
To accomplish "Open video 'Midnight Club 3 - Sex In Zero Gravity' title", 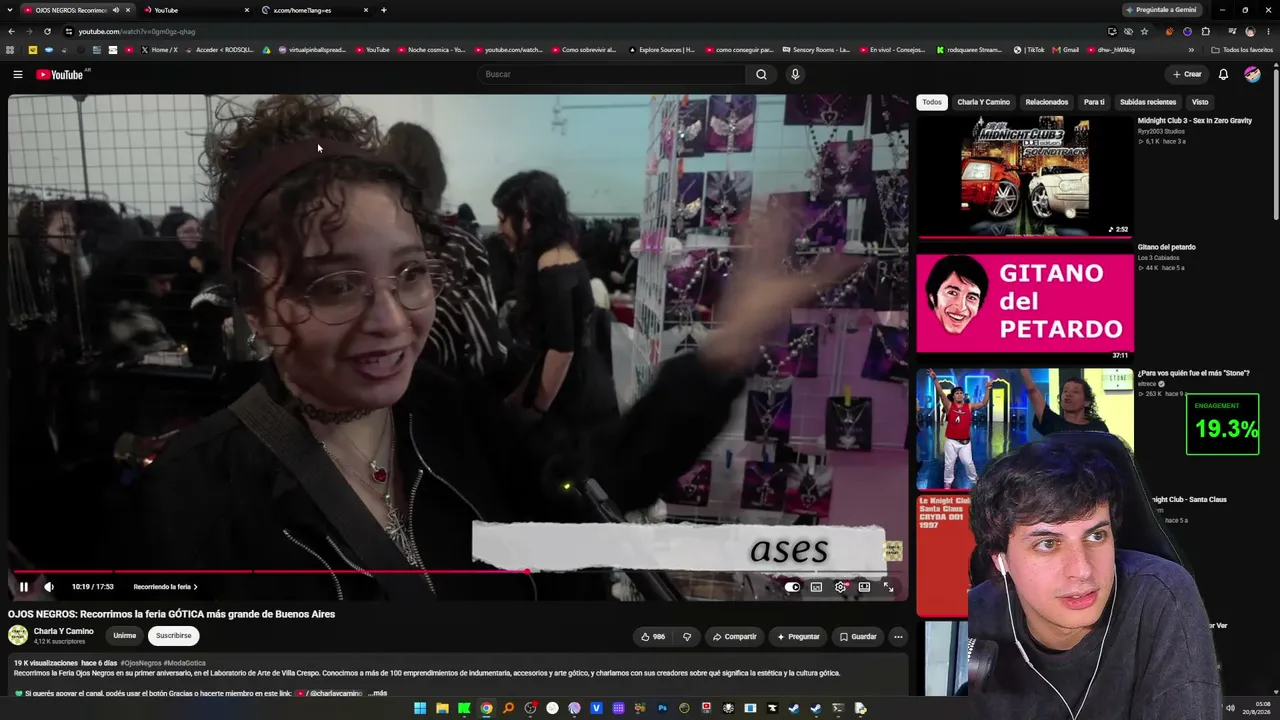I will 1194,121.
